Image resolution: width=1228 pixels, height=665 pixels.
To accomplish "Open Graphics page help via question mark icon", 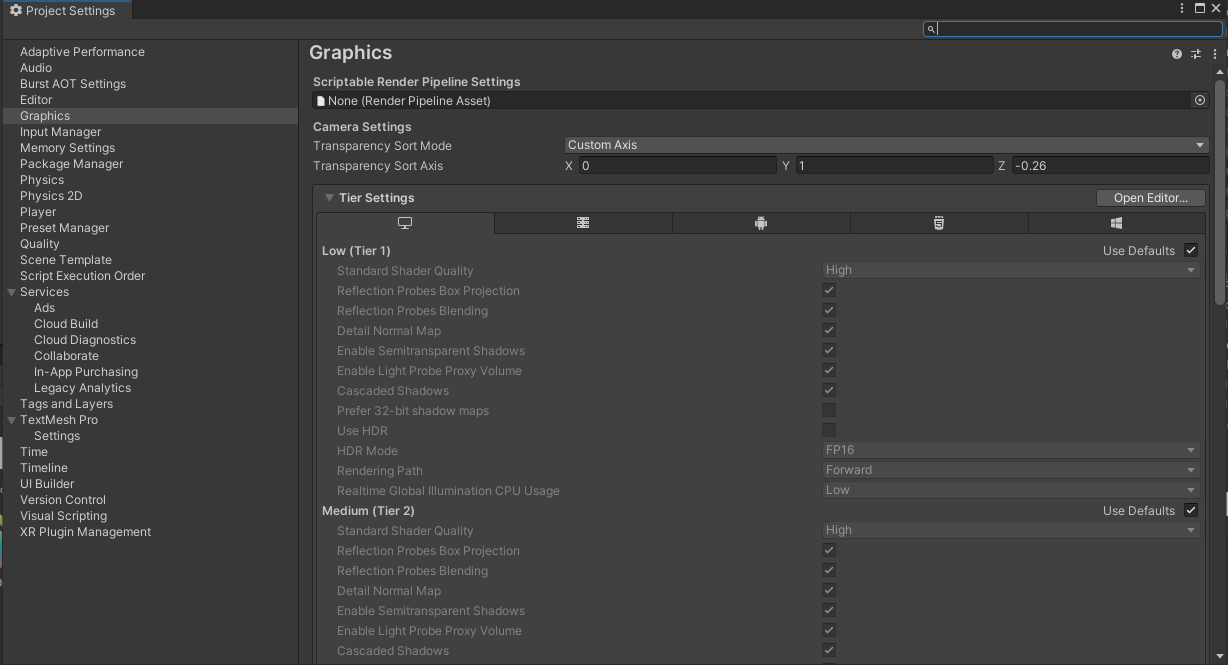I will pos(1177,54).
